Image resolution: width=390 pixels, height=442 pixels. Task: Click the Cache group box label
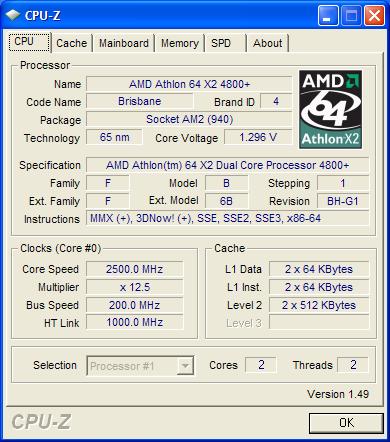[x=230, y=248]
